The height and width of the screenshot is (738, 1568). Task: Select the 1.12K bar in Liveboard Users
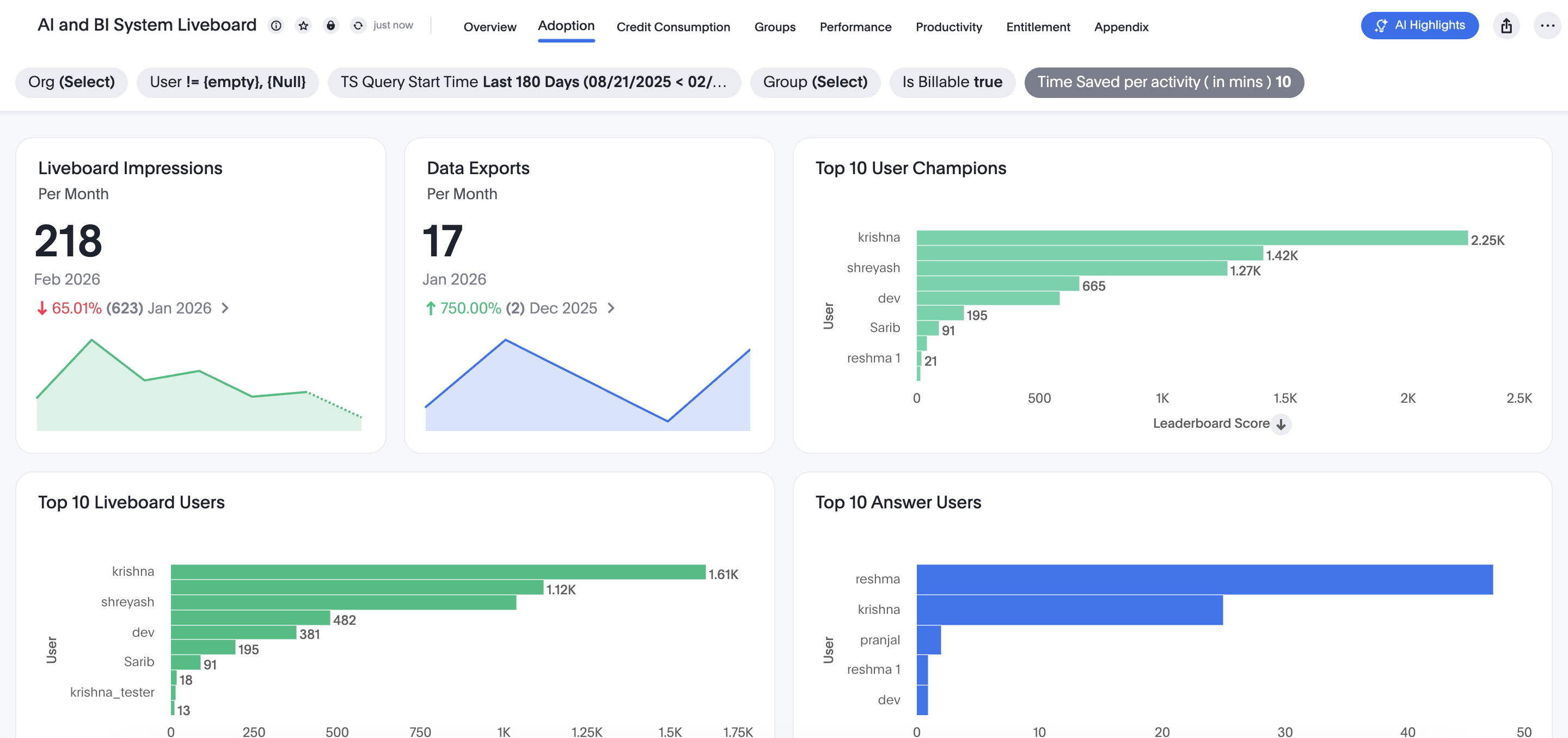(357, 587)
